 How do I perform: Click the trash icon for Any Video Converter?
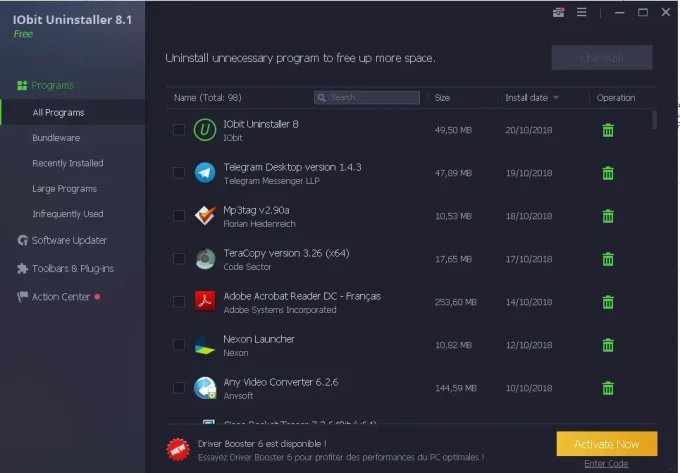(607, 388)
